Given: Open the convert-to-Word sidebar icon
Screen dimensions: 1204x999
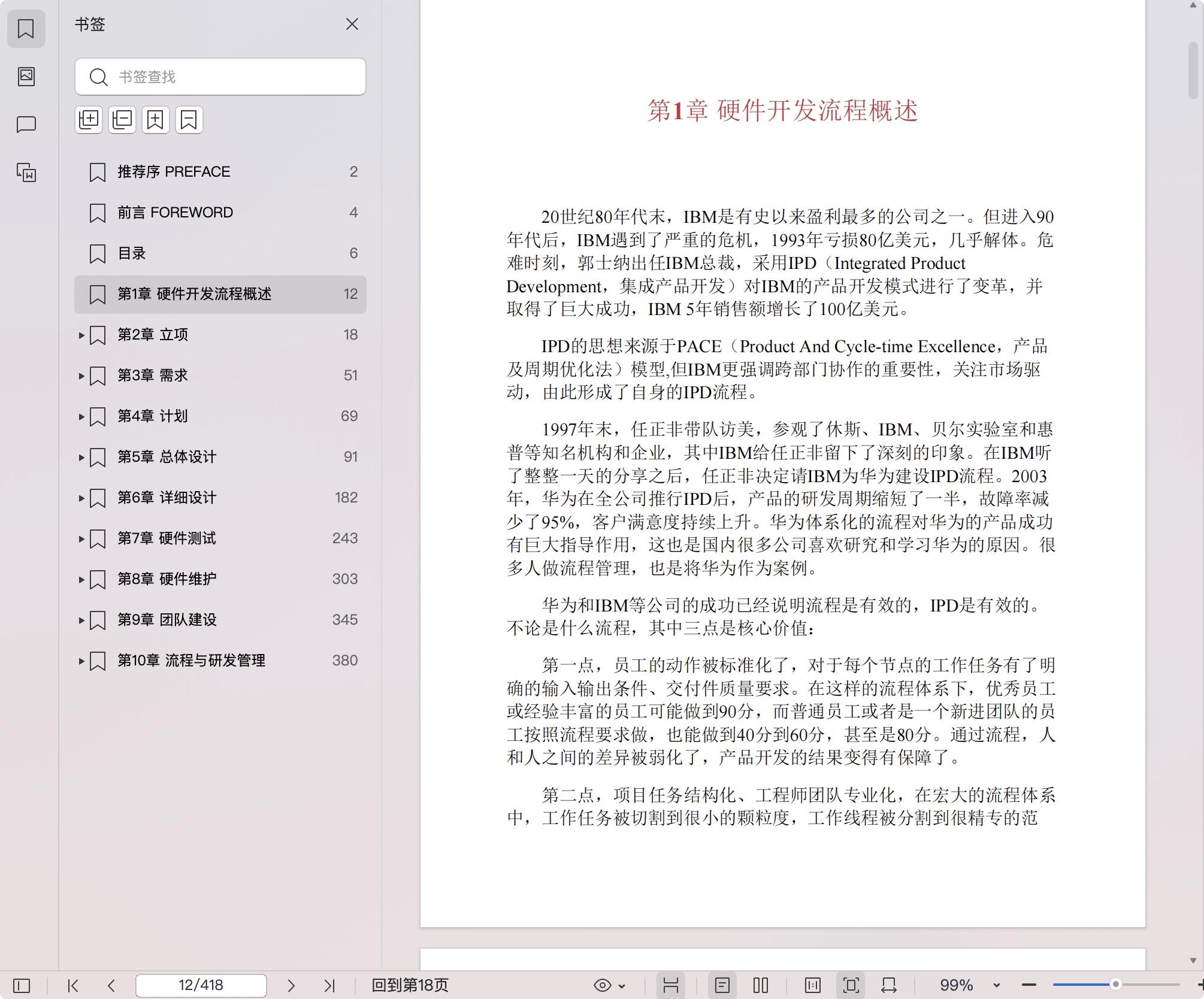Looking at the screenshot, I should coord(26,172).
